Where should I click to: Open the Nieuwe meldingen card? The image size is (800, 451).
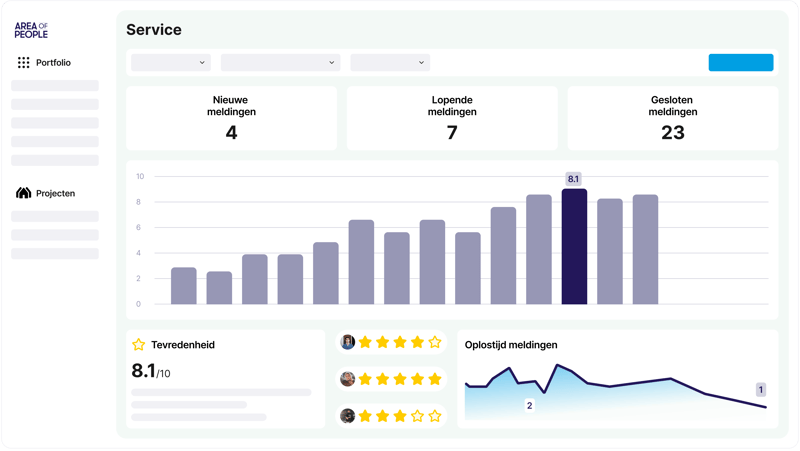click(x=232, y=118)
